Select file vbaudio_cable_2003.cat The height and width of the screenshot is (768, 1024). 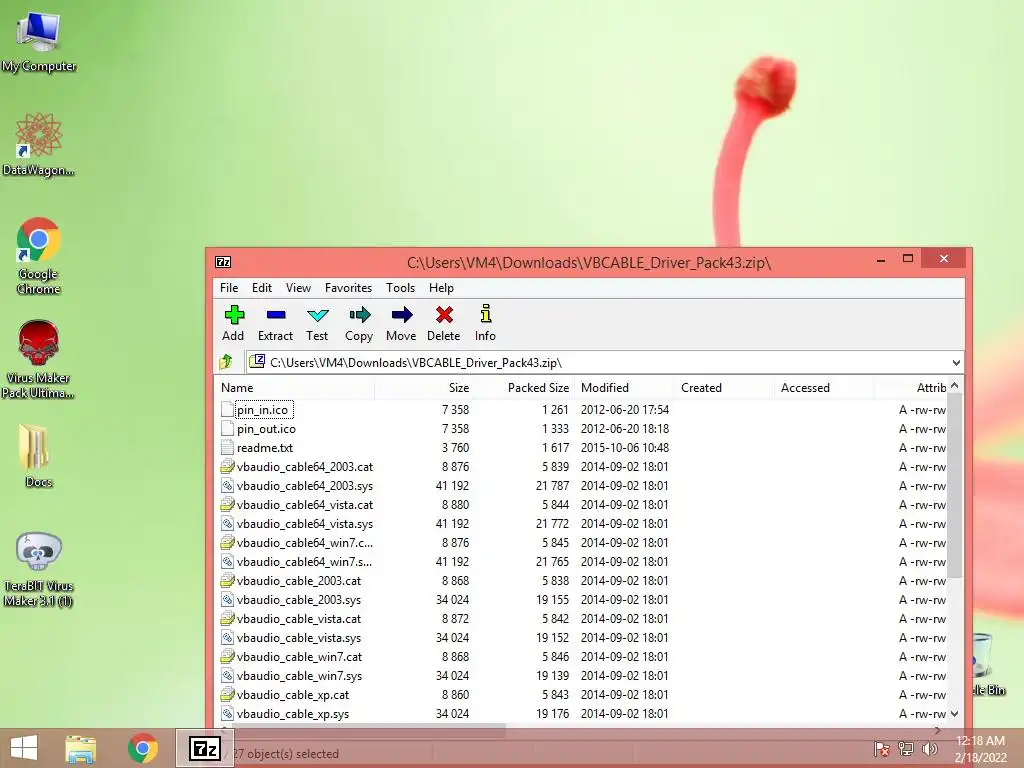tap(299, 581)
